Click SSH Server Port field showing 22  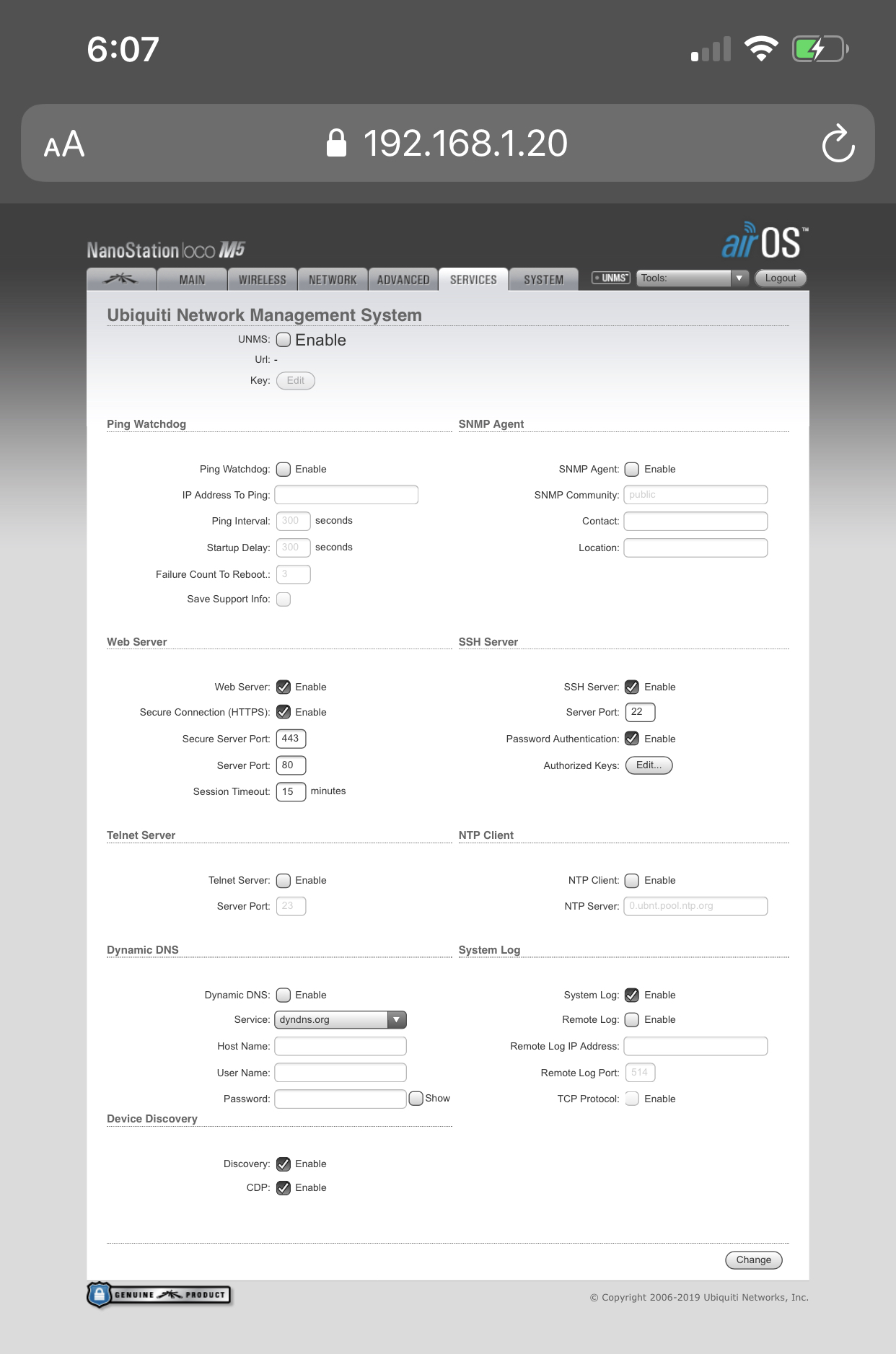640,712
